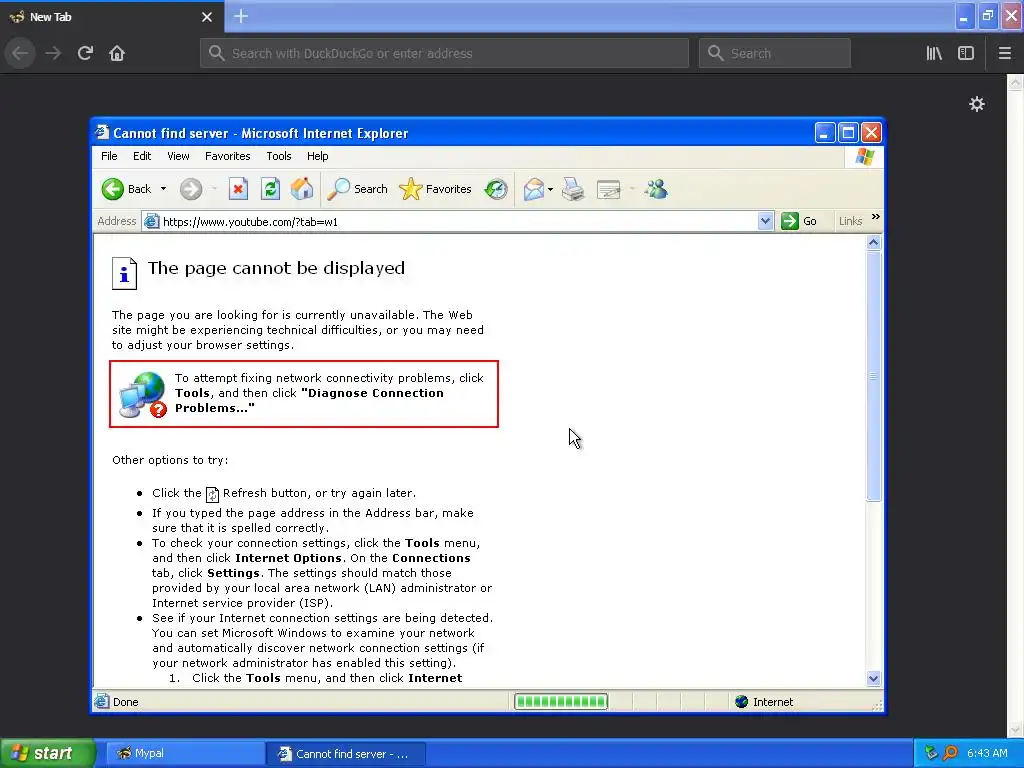This screenshot has width=1024, height=768.
Task: Expand the IE address bar dropdown
Action: tap(765, 221)
